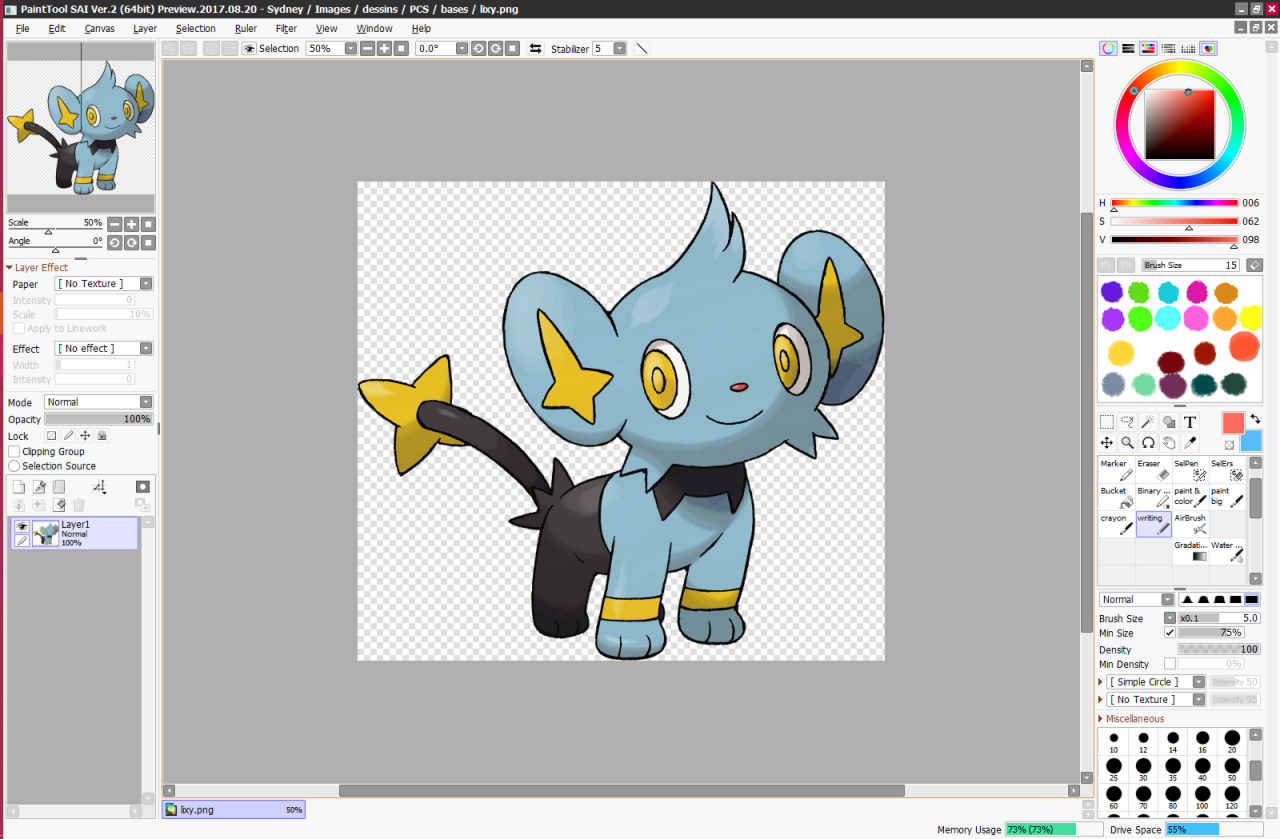Image resolution: width=1280 pixels, height=839 pixels.
Task: Select the Hand pan tool
Action: pos(1169,442)
